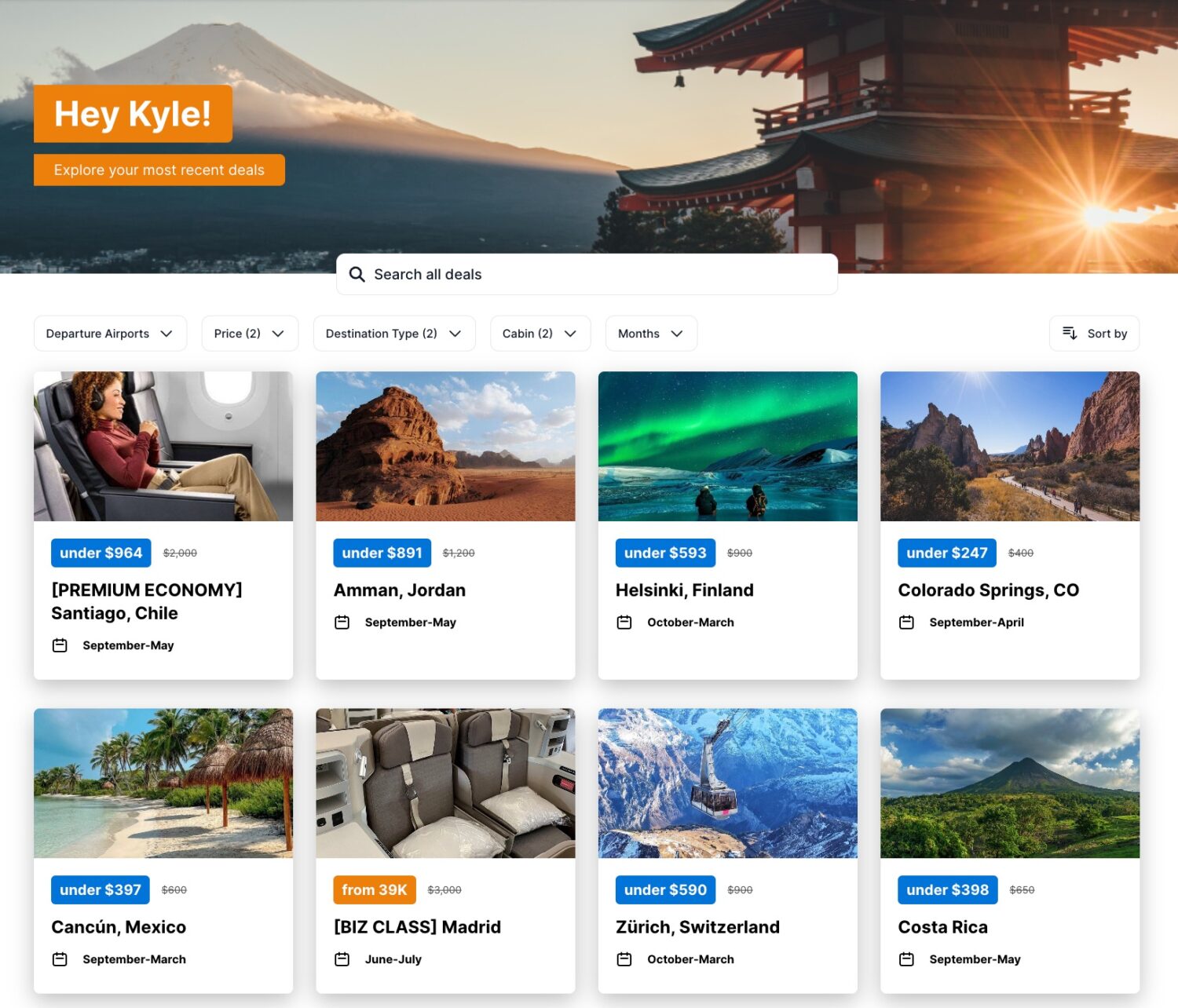Viewport: 1178px width, 1008px height.
Task: Expand the Price filter dropdown
Action: 250,333
